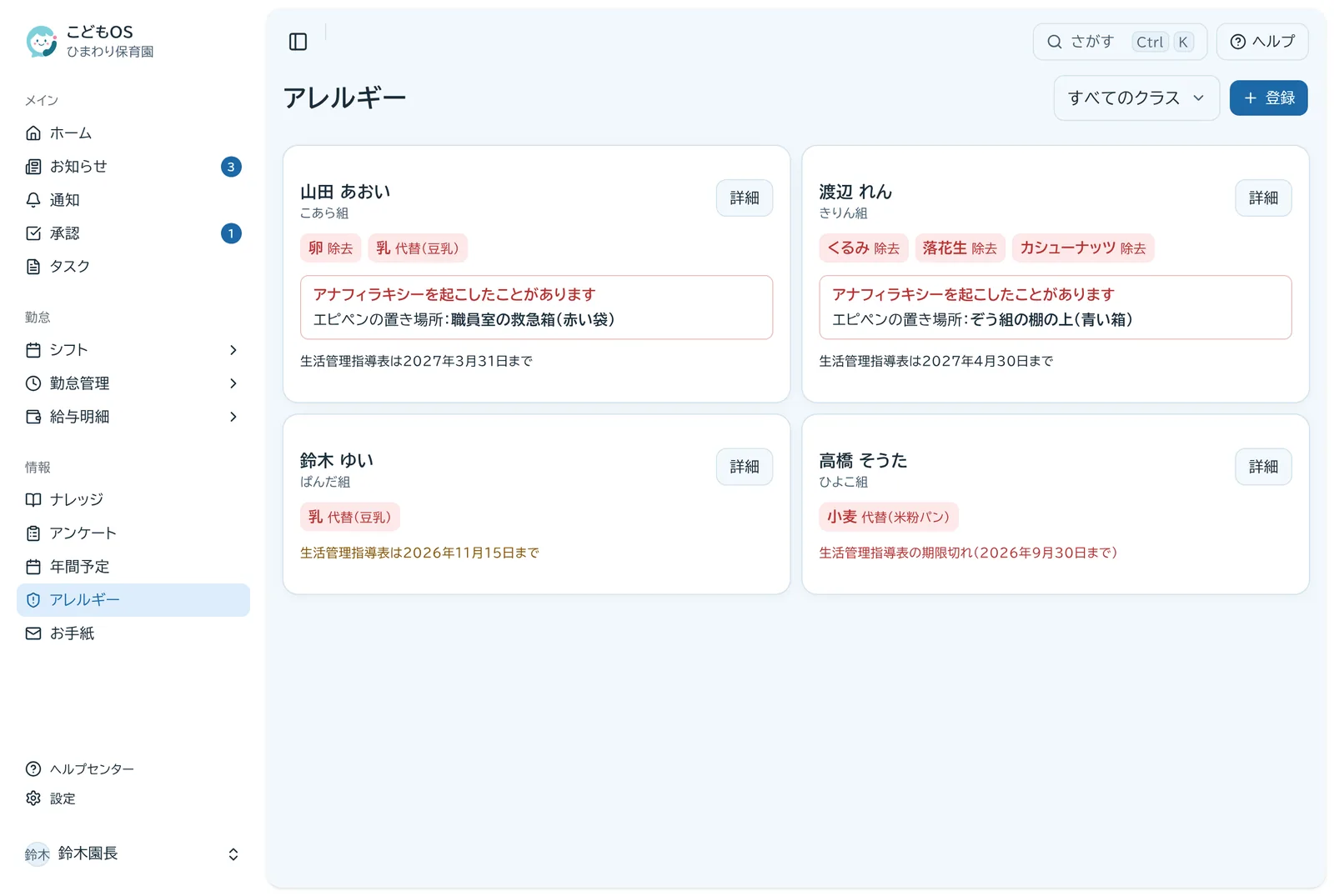Screen dimensions: 1334x896
Task: Click the シフト calendar icon
Action: (x=33, y=350)
